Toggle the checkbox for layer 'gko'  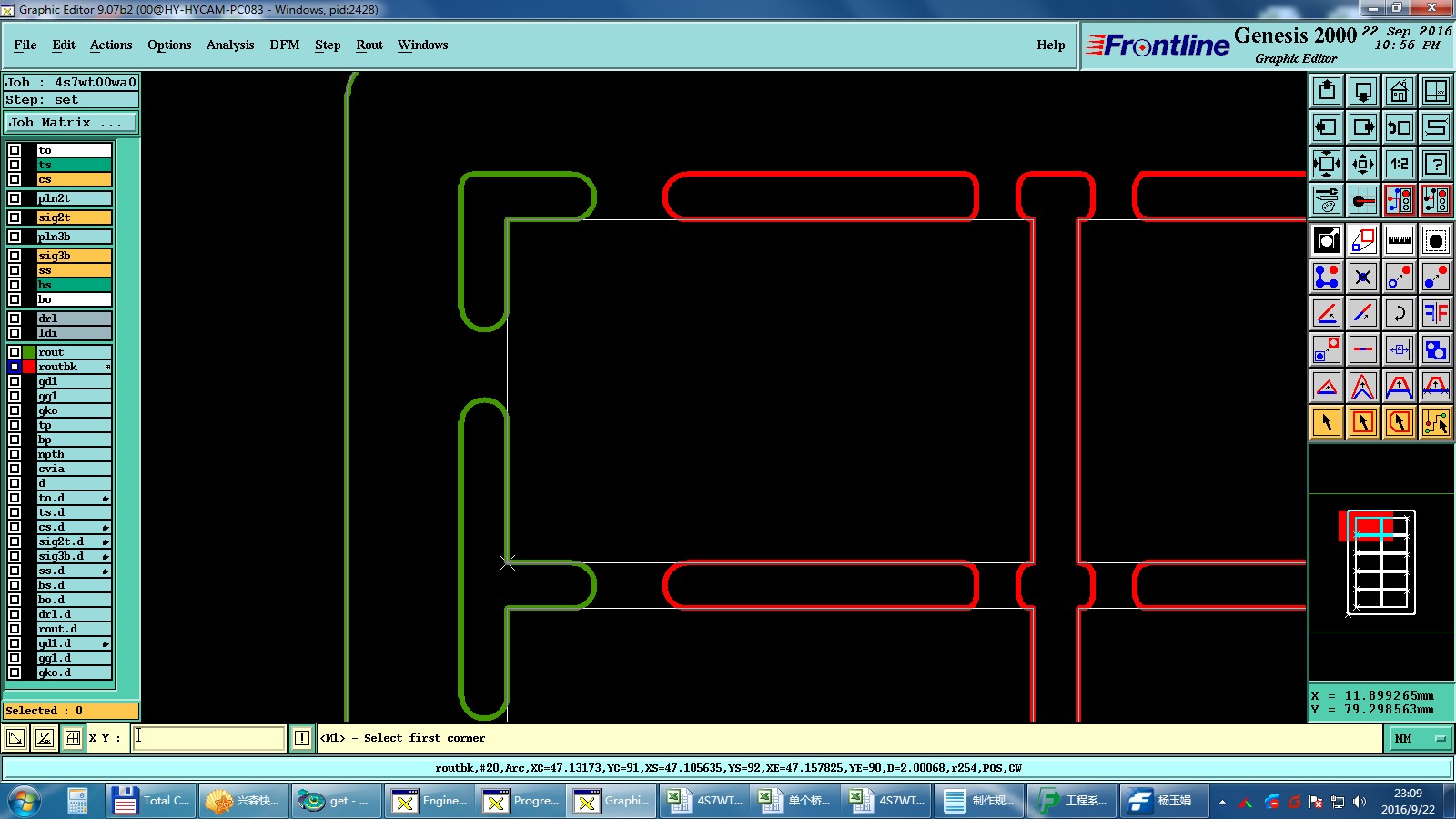pyautogui.click(x=15, y=410)
